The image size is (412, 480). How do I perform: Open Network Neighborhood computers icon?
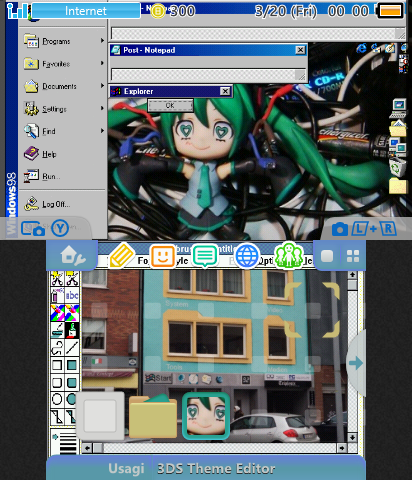click(398, 147)
